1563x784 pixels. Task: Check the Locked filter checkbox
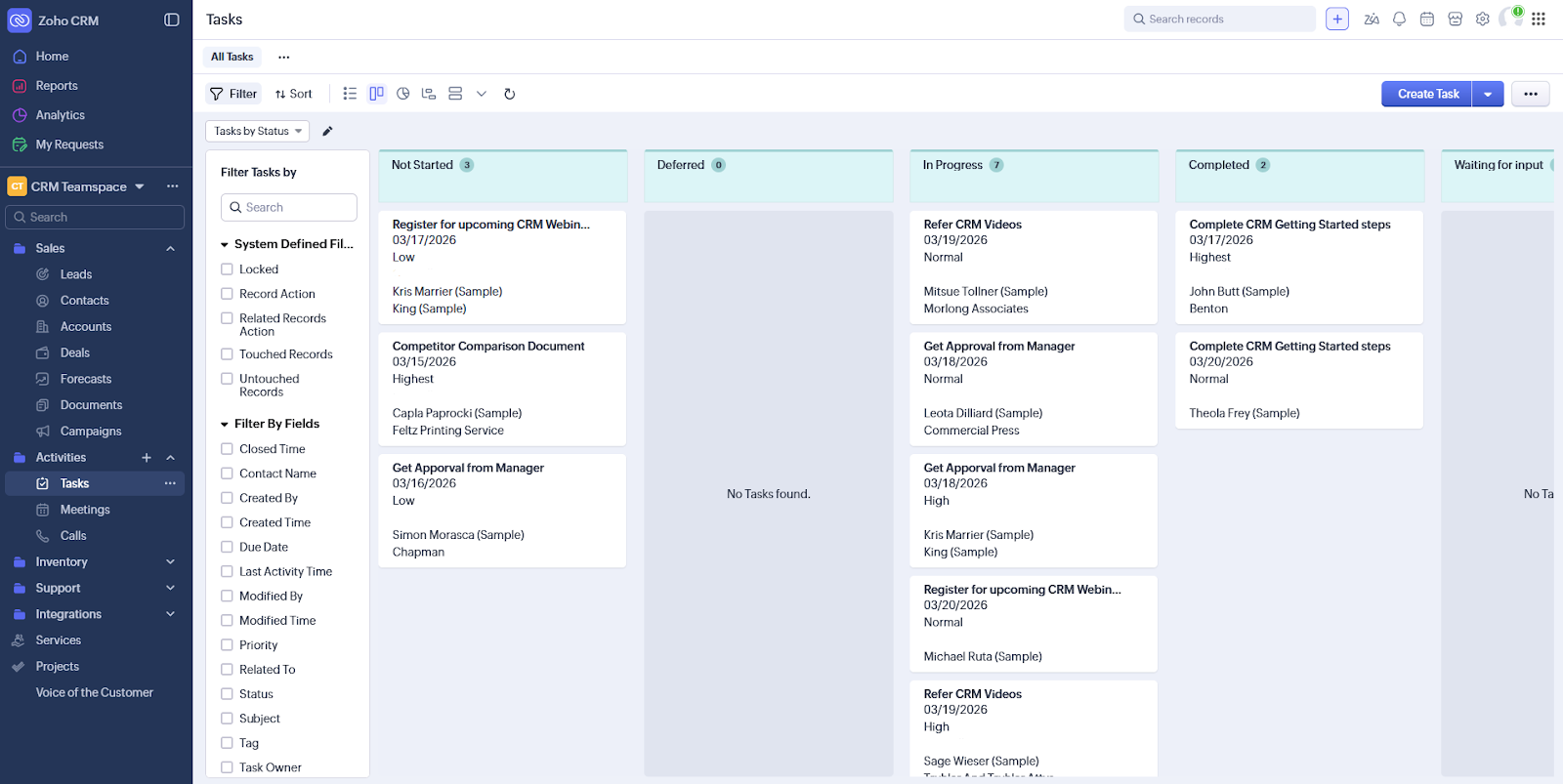tap(227, 269)
